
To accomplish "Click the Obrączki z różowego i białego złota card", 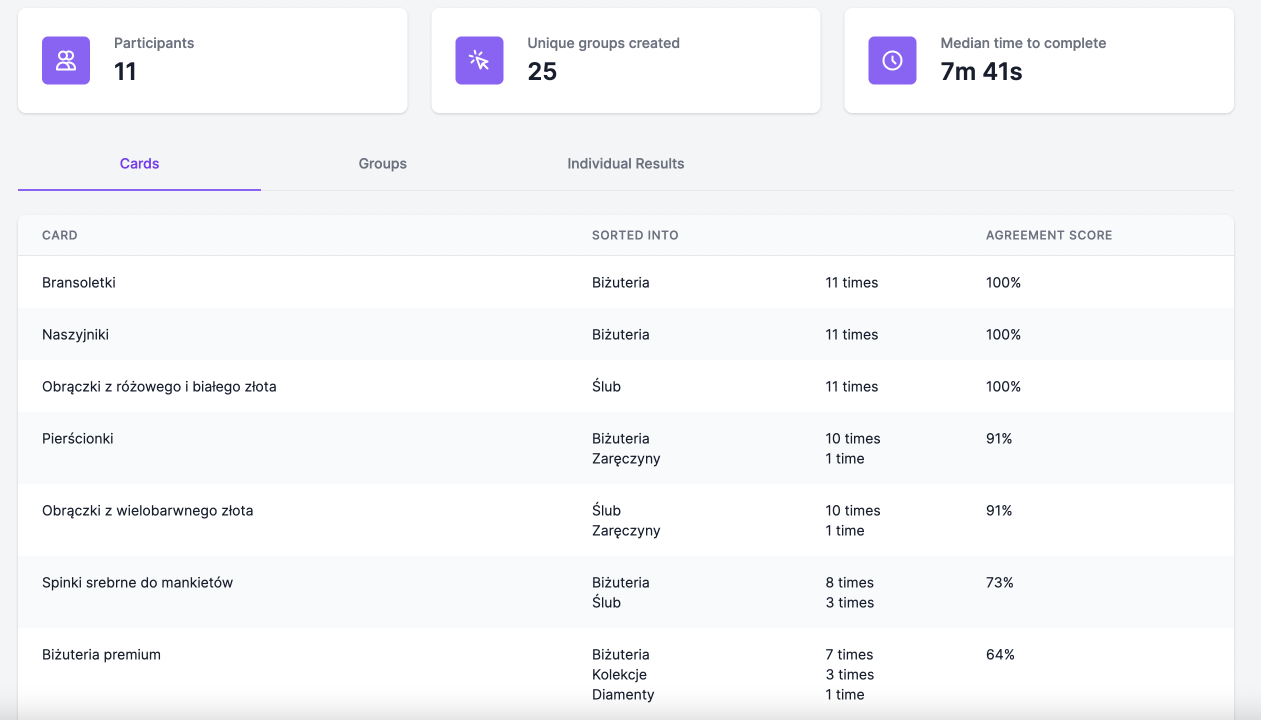I will (x=159, y=387).
